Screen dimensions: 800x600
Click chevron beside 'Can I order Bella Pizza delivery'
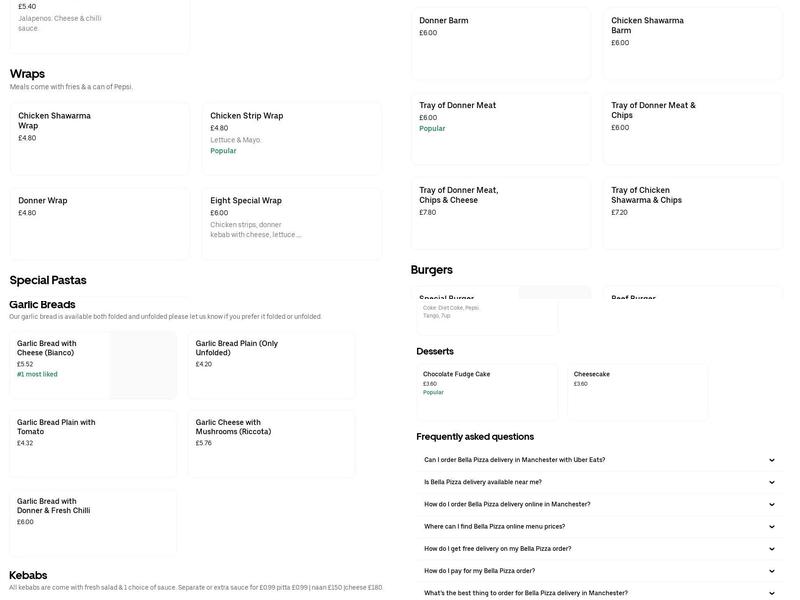[x=771, y=460]
